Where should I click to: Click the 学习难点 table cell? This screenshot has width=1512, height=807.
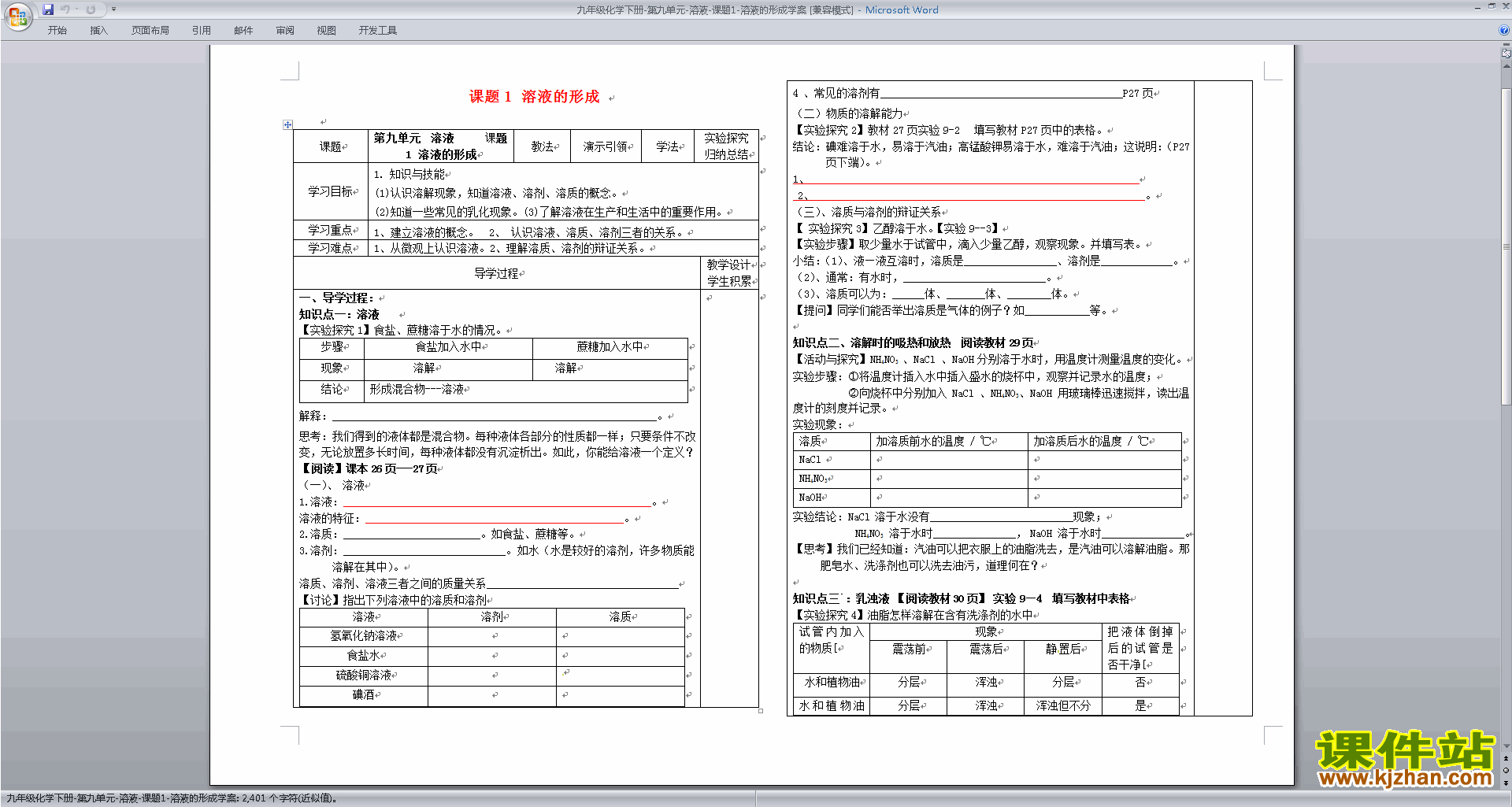point(332,248)
